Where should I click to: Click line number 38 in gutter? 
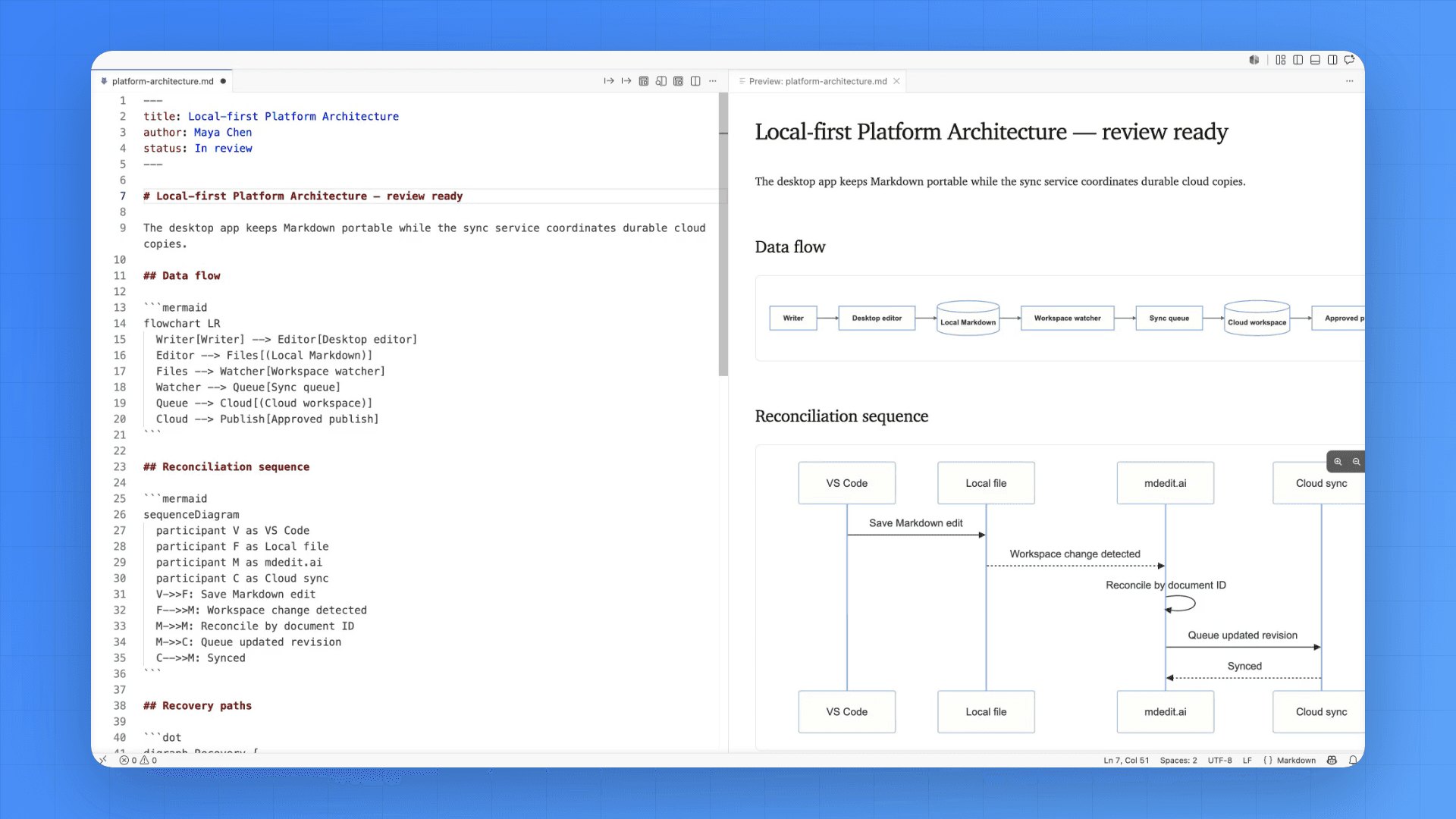pos(120,705)
